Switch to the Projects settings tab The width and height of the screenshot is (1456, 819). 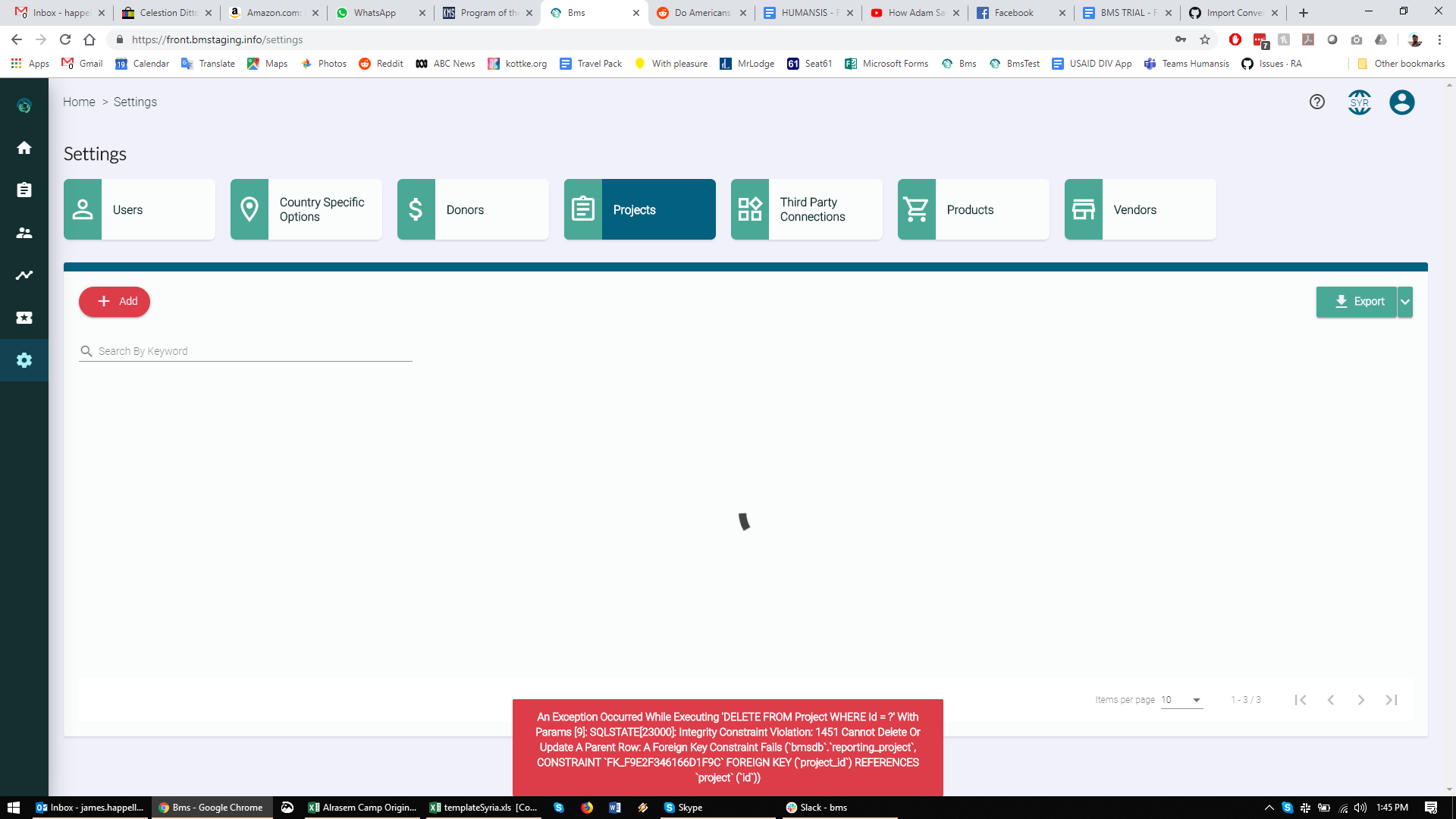[x=639, y=209]
